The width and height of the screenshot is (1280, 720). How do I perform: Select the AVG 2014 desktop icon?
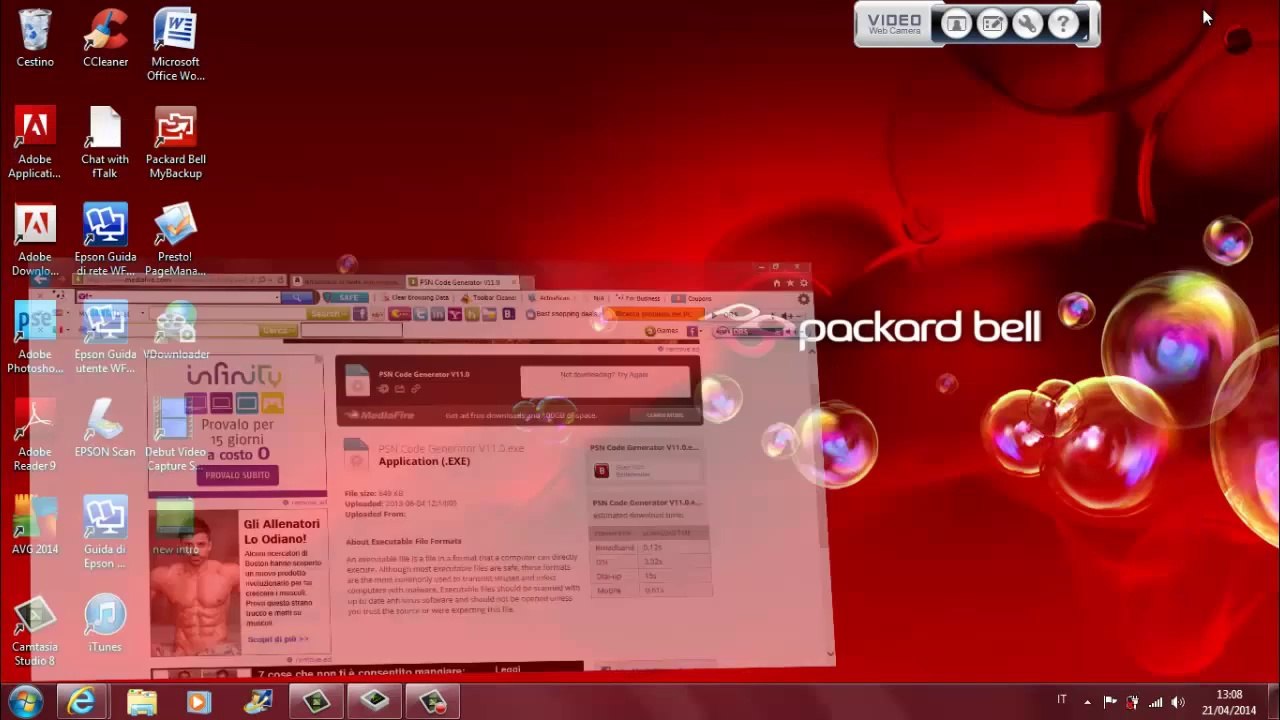coord(35,526)
